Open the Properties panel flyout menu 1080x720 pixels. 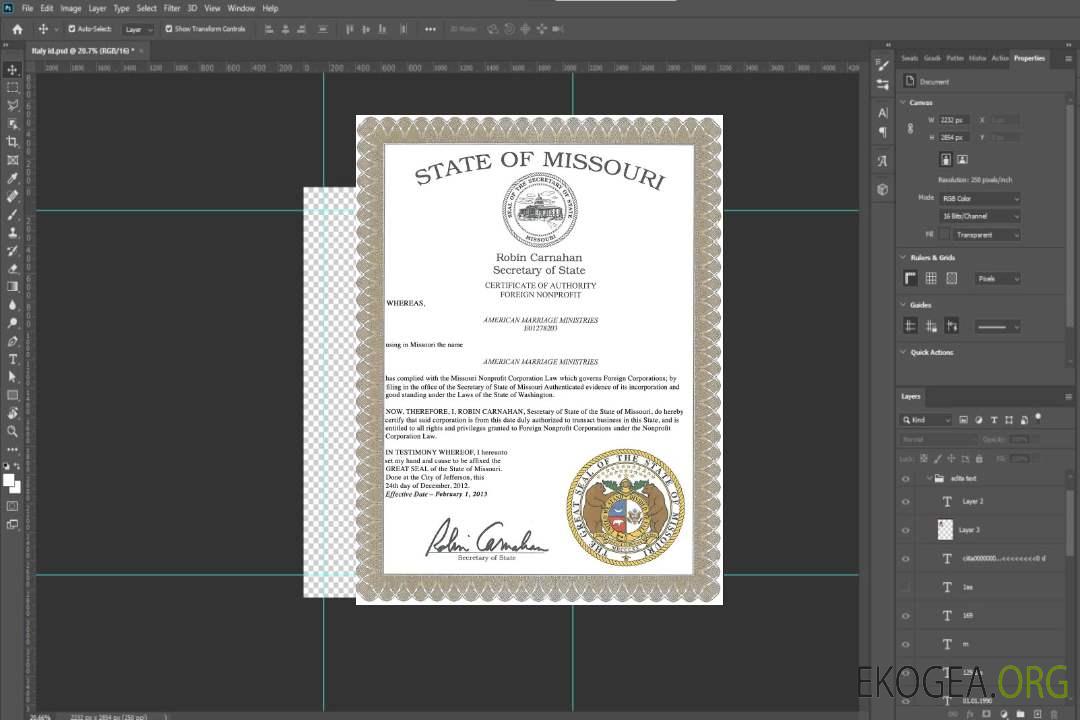(x=1068, y=59)
